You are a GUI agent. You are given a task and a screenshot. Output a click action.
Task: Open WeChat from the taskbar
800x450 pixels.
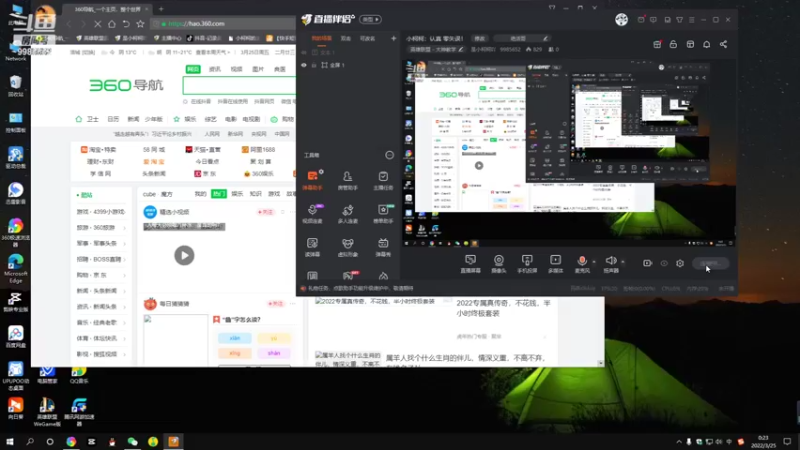(x=132, y=442)
